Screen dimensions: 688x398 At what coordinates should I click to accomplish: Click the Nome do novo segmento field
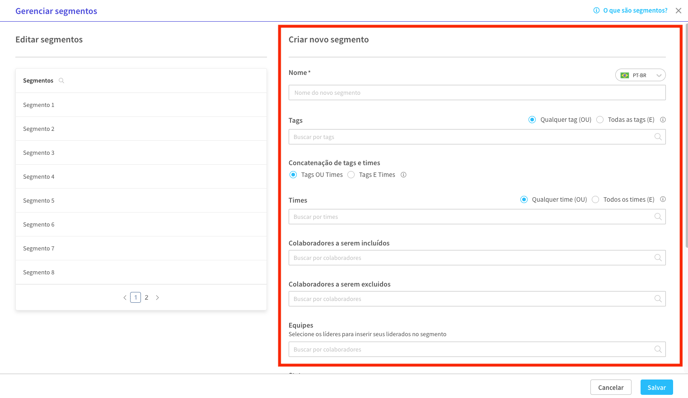477,93
